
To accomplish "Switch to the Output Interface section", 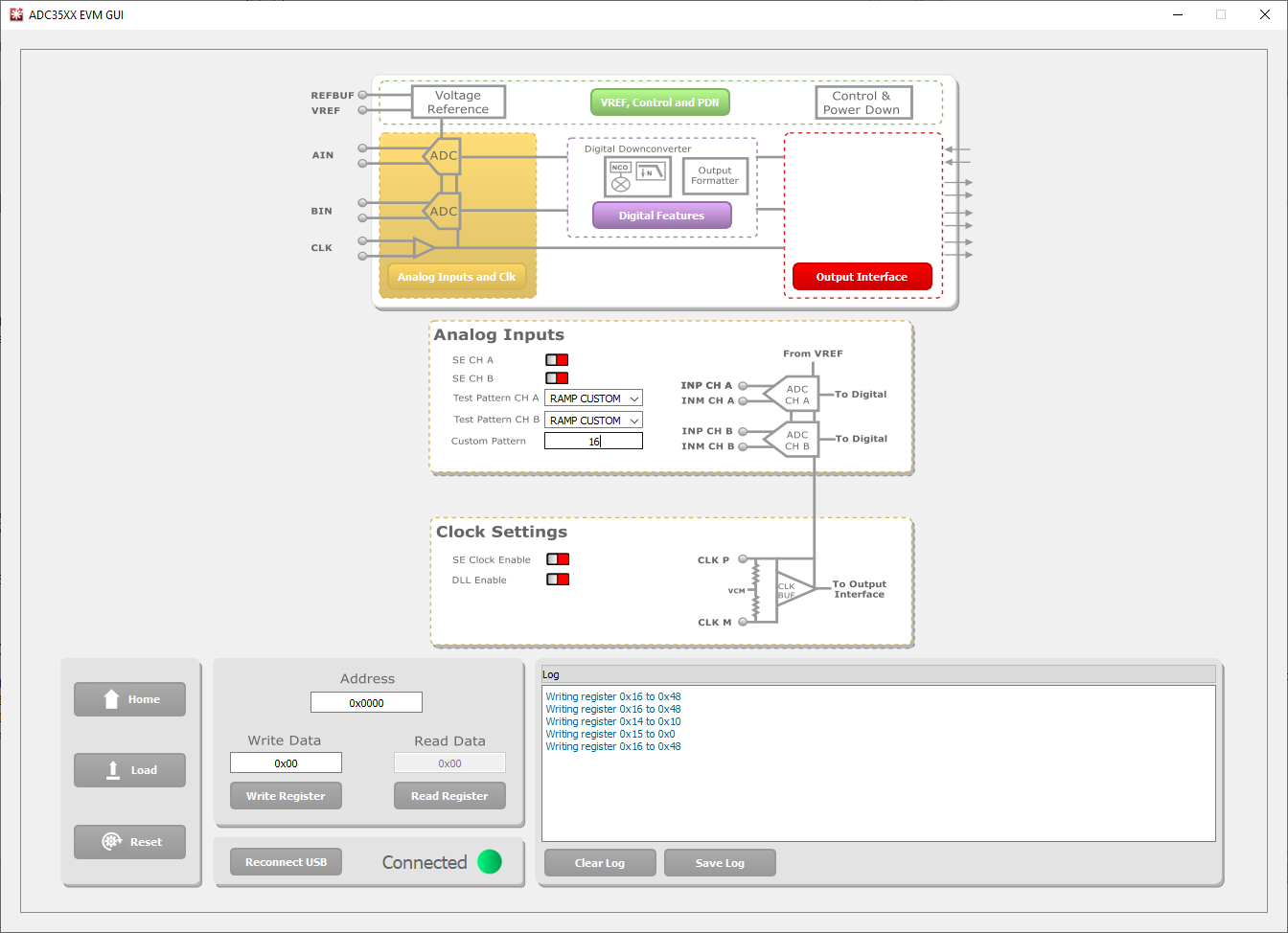I will [x=862, y=277].
